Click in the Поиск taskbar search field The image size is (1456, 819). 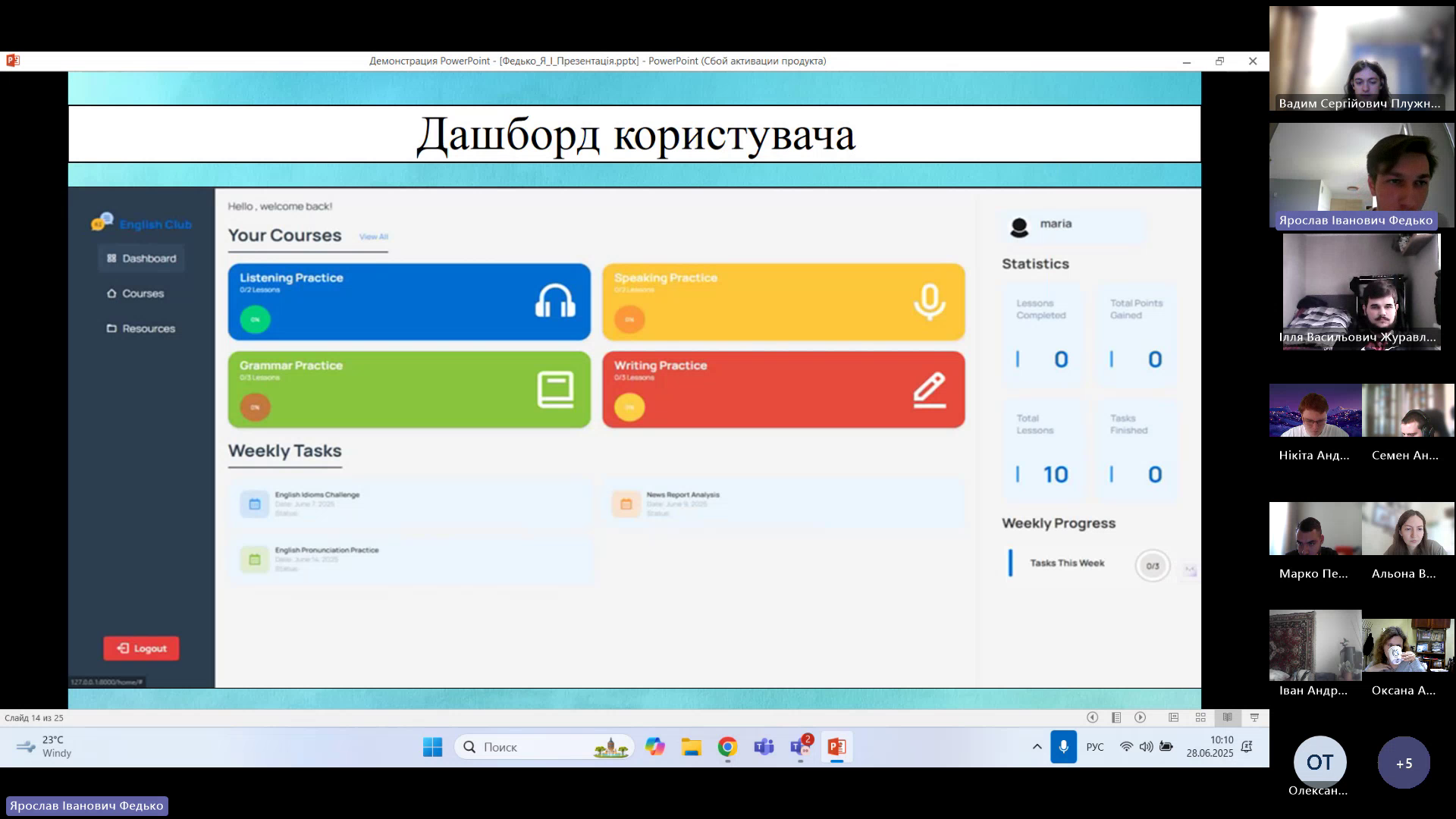click(x=531, y=747)
